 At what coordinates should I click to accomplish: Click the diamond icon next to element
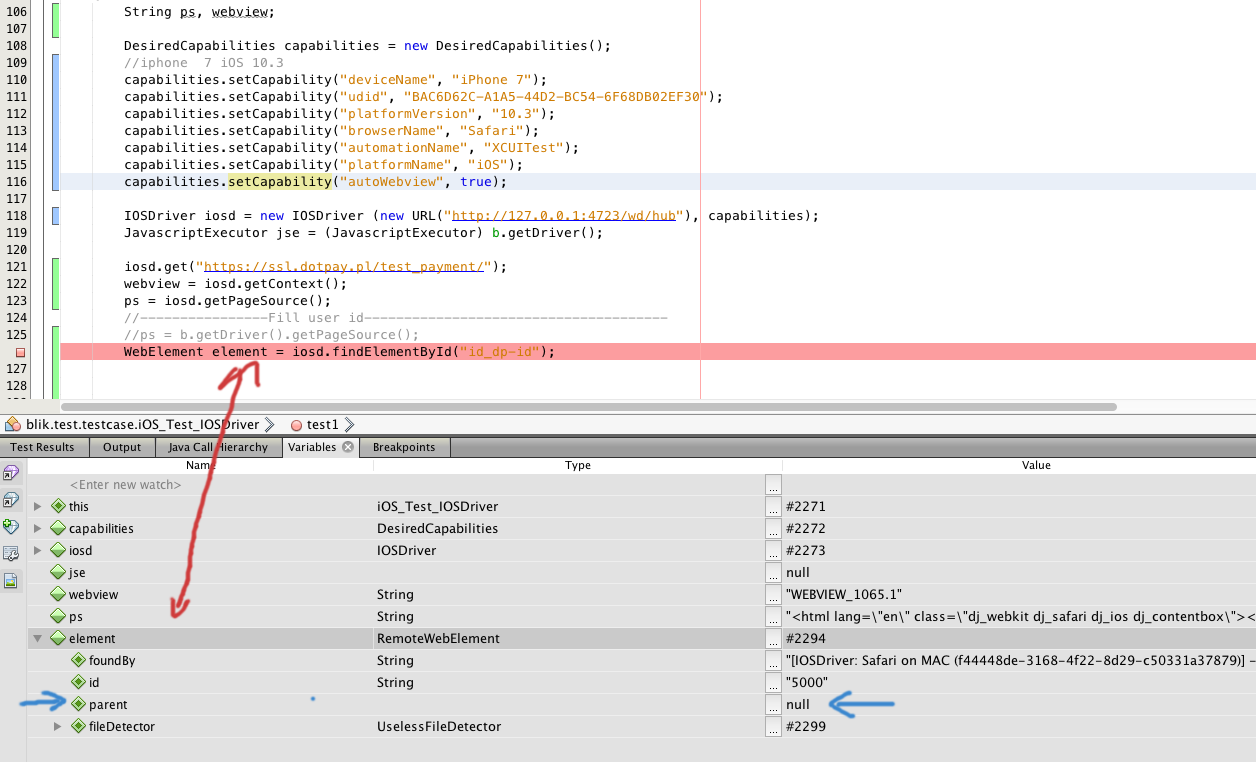pyautogui.click(x=58, y=638)
